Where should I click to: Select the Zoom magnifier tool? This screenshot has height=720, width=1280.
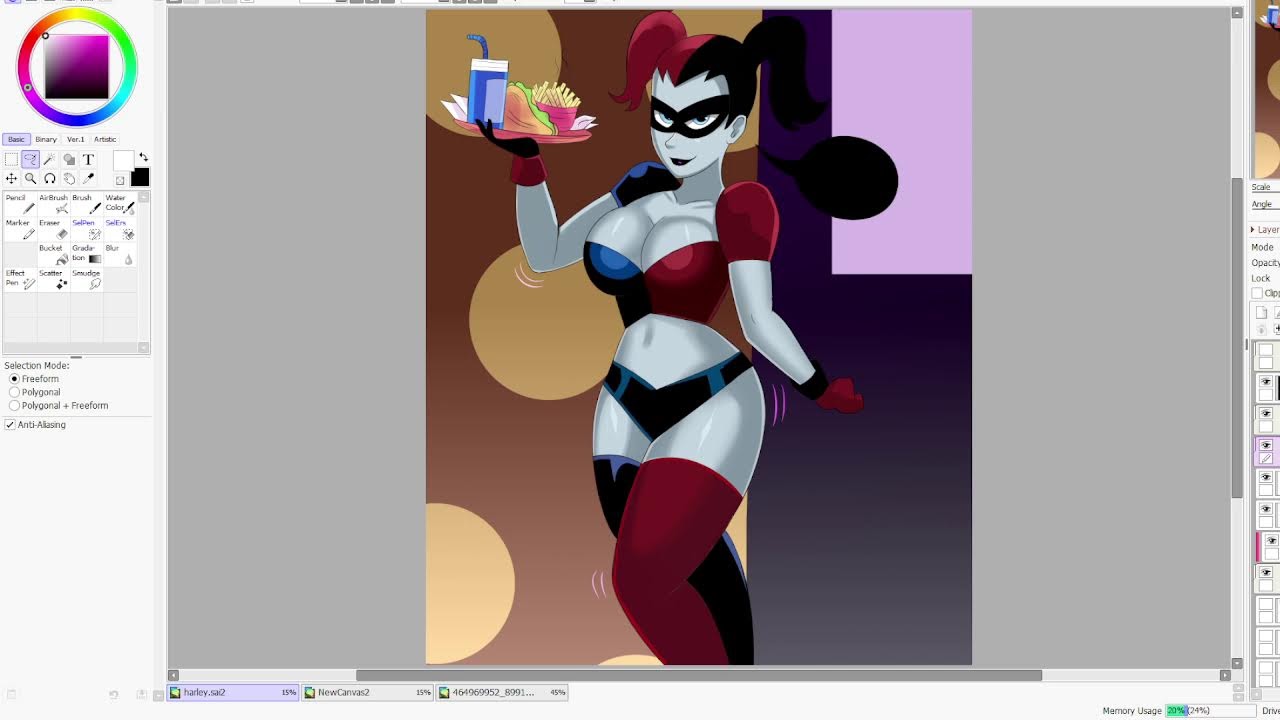click(x=30, y=178)
